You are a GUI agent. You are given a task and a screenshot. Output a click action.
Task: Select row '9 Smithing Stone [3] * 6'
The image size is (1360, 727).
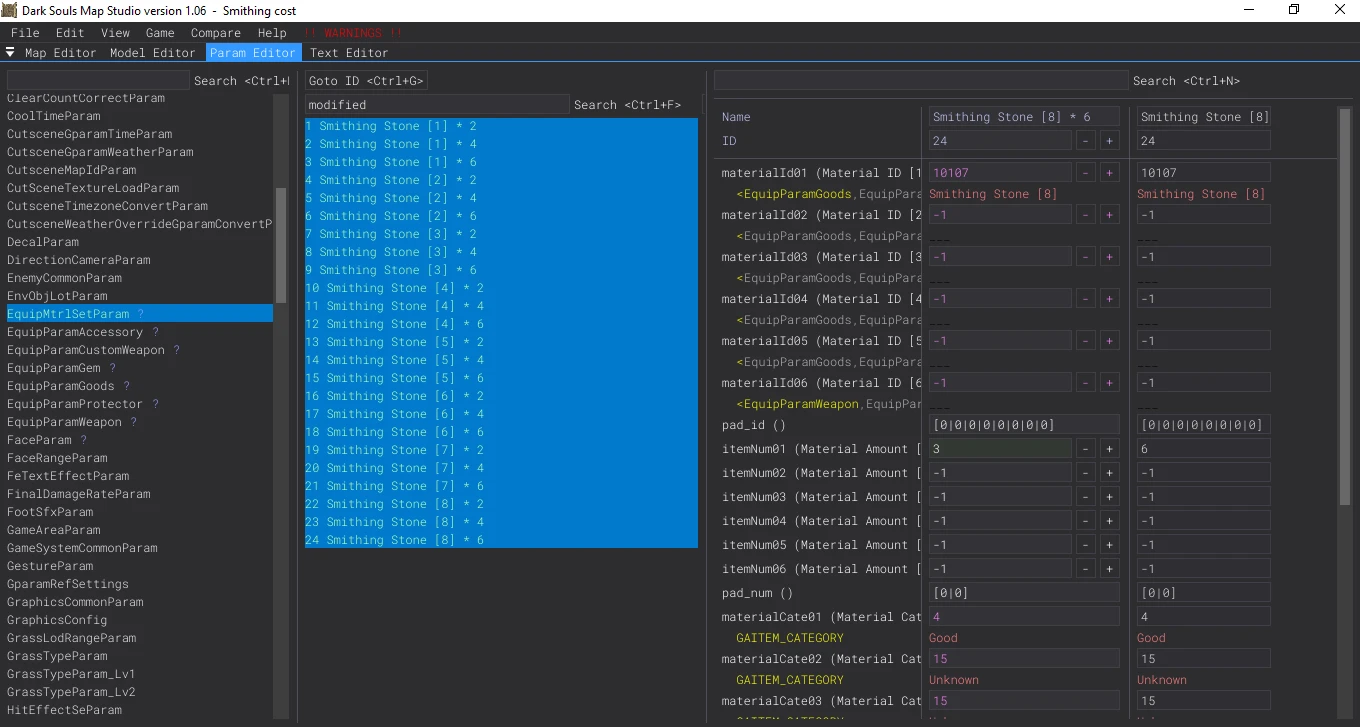click(501, 270)
